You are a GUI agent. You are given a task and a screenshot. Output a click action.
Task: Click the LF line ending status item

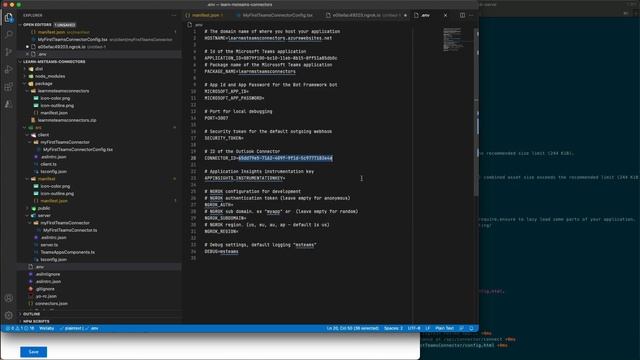click(427, 328)
